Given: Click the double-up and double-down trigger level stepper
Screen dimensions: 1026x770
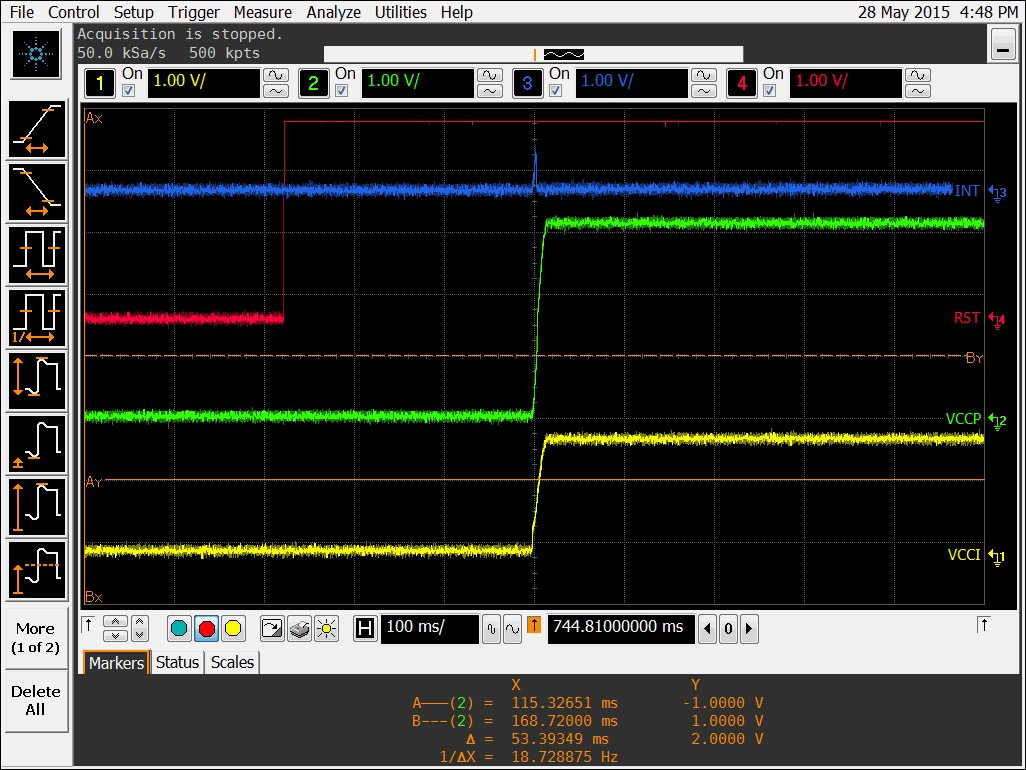Looking at the screenshot, I should pos(115,629).
